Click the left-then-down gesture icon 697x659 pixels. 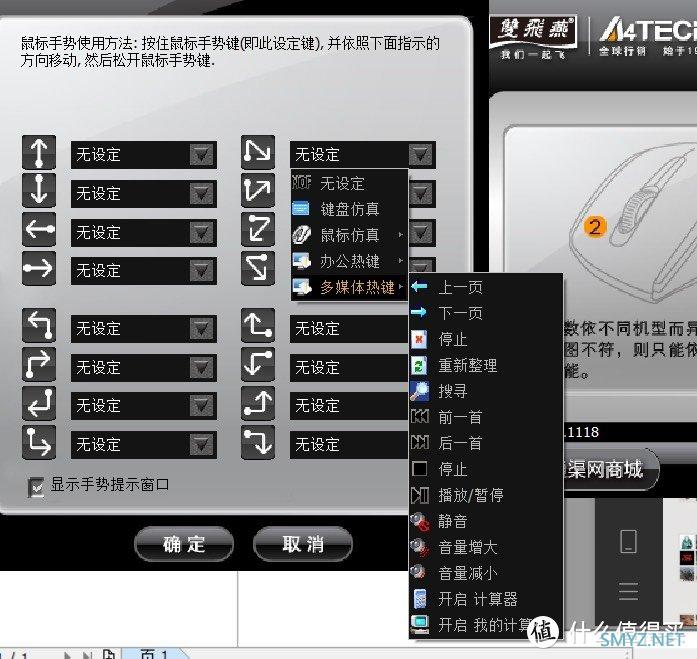pos(258,364)
